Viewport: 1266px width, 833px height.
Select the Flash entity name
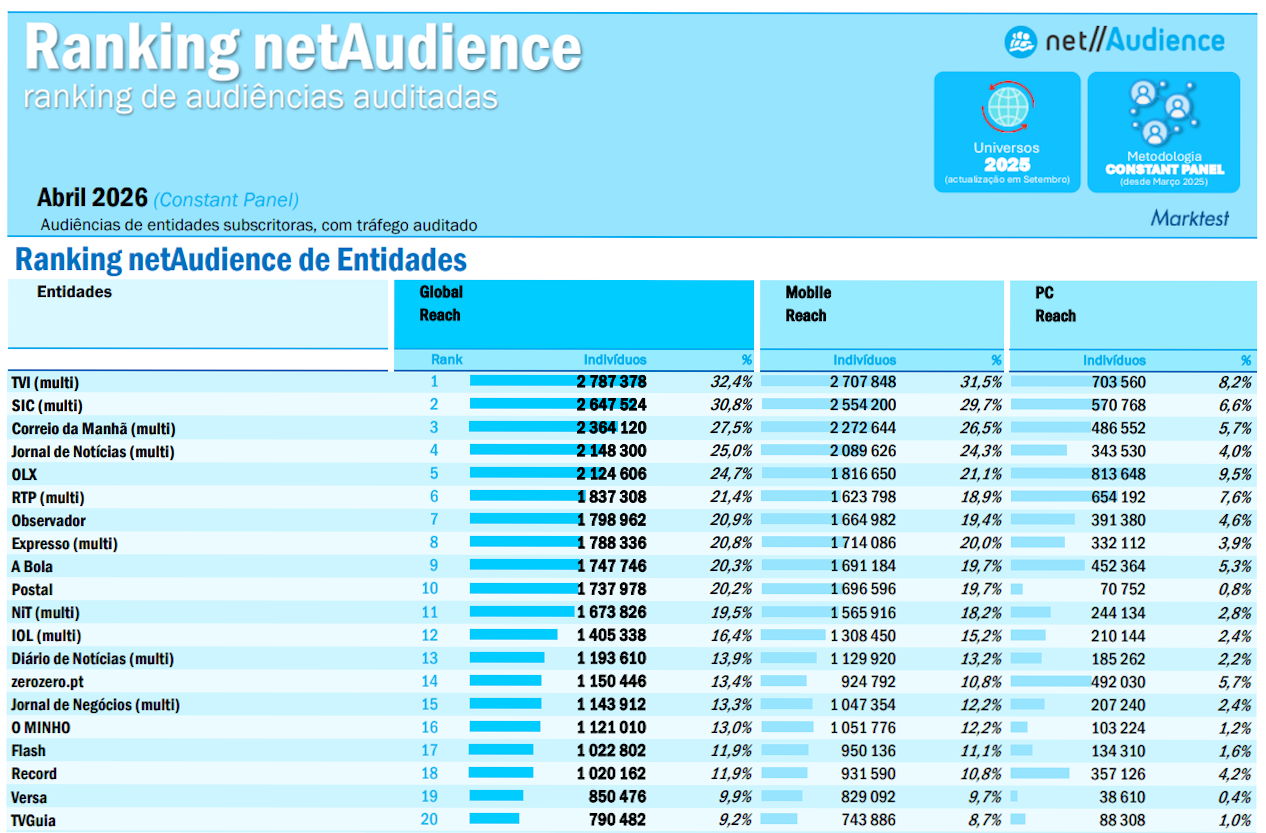[x=28, y=751]
